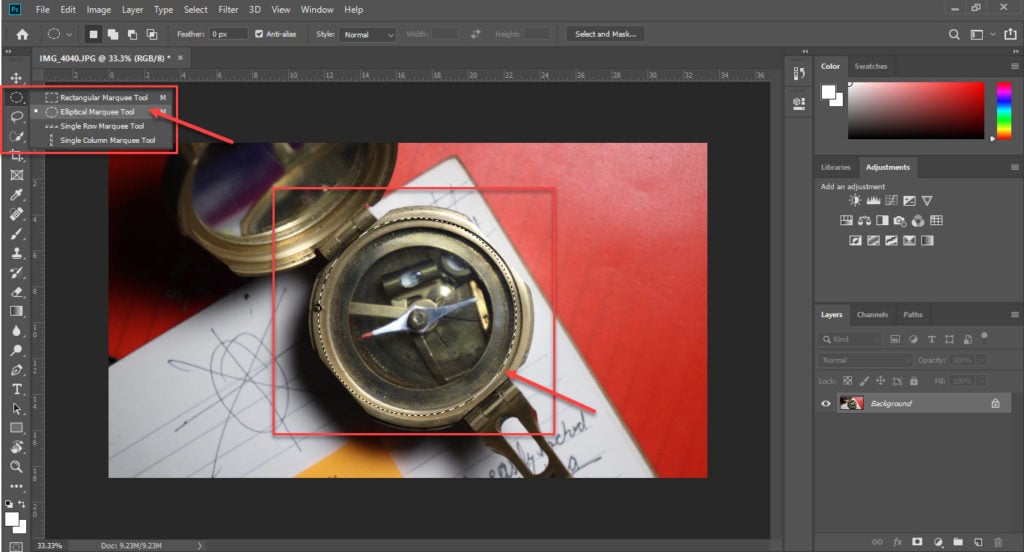Choose Intersect with selection mode button
The width and height of the screenshot is (1024, 552).
pos(152,34)
